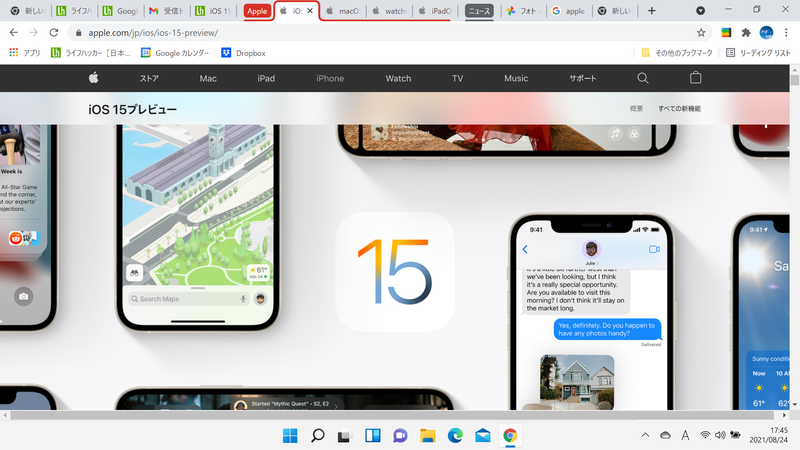Reload the iOS 15 preview page
Viewport: 800px width, 450px height.
tap(54, 33)
